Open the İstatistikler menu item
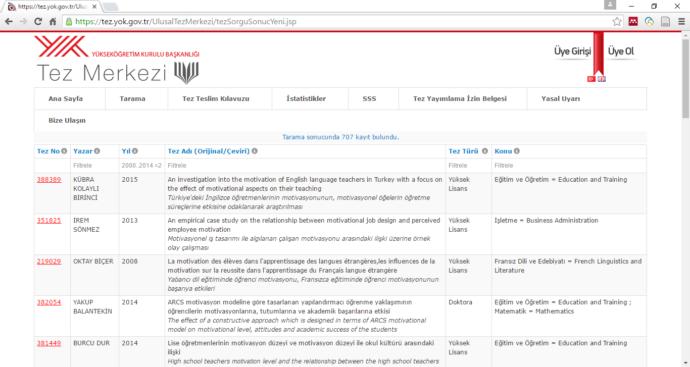Image resolution: width=690 pixels, height=367 pixels. tap(306, 99)
